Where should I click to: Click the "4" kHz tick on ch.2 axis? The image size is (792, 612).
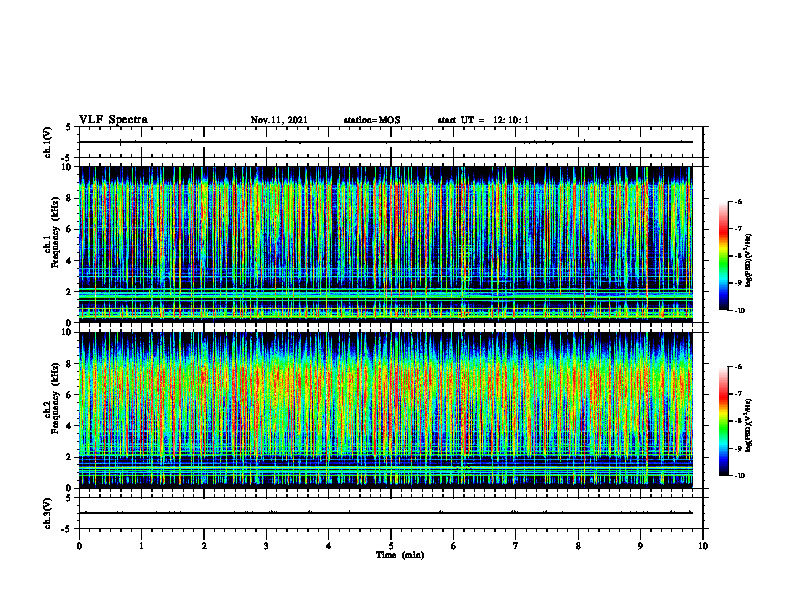(70, 426)
